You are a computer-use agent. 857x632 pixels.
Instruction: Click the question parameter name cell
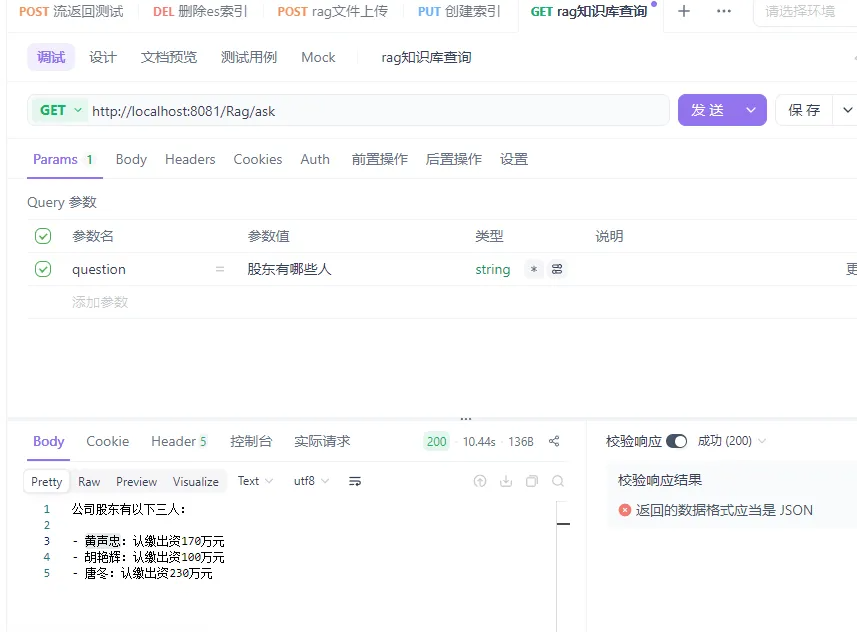[x=99, y=270]
